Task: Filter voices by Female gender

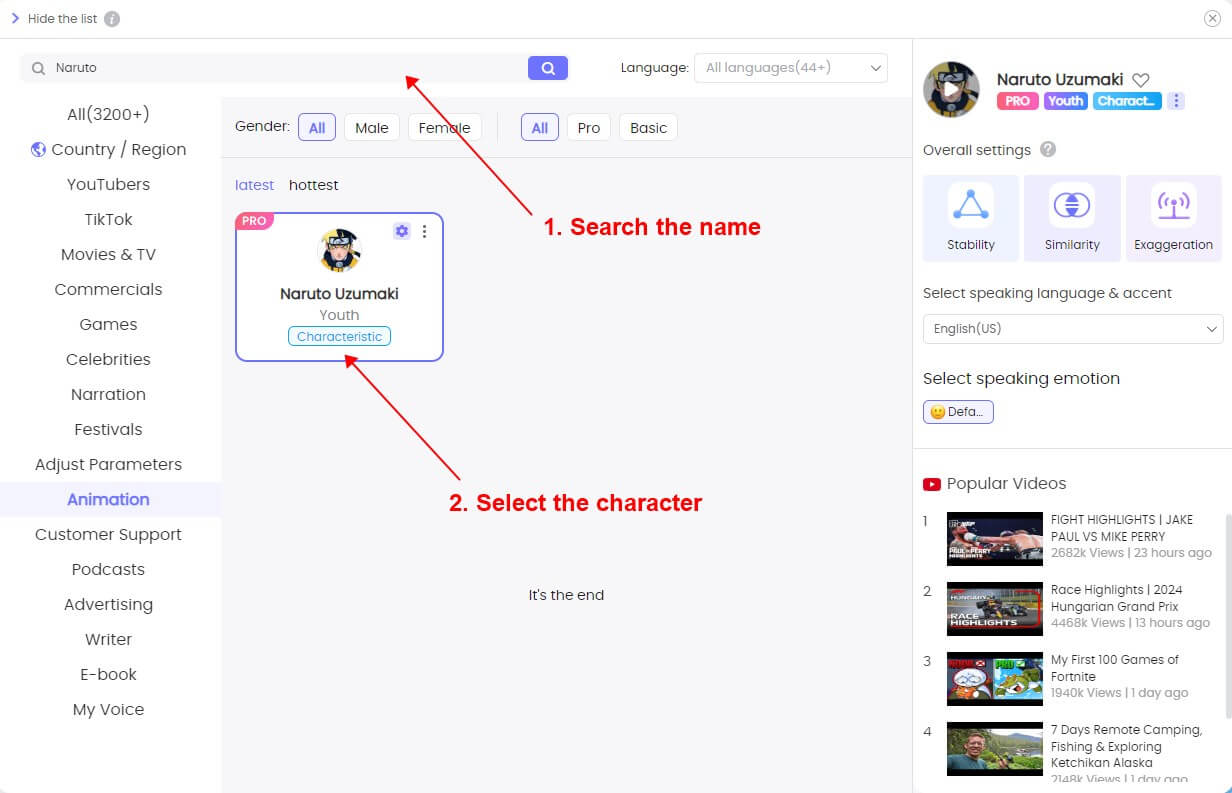Action: click(x=444, y=127)
